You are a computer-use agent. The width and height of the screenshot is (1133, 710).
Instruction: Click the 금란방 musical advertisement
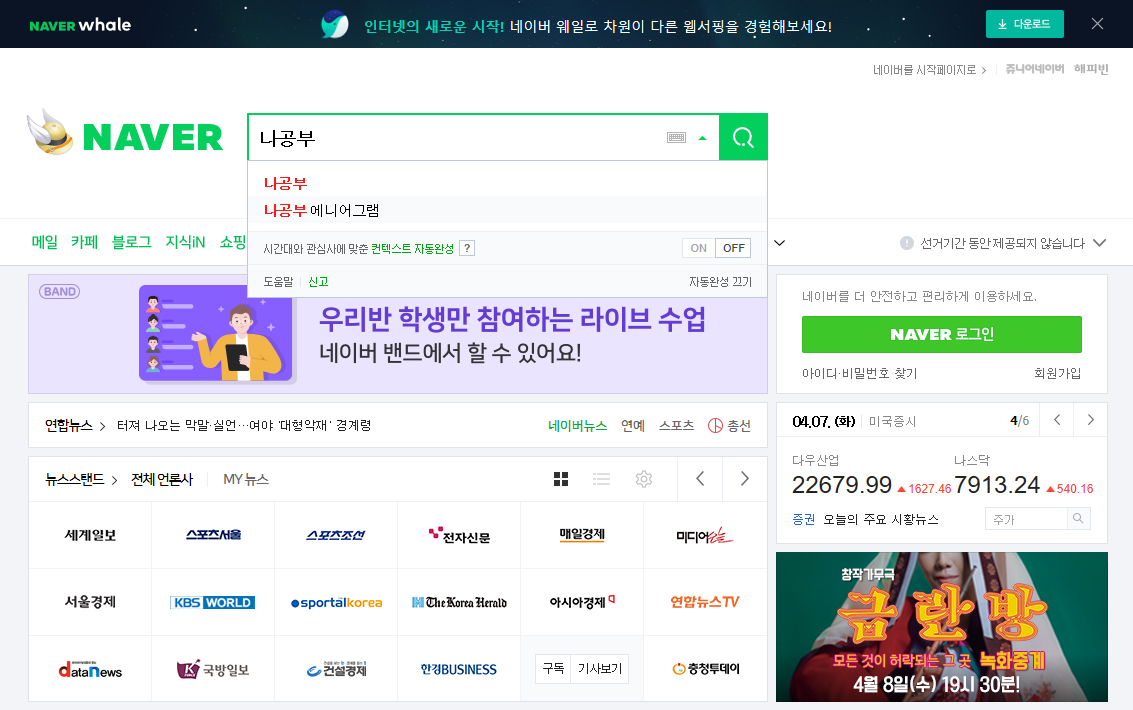[x=942, y=627]
